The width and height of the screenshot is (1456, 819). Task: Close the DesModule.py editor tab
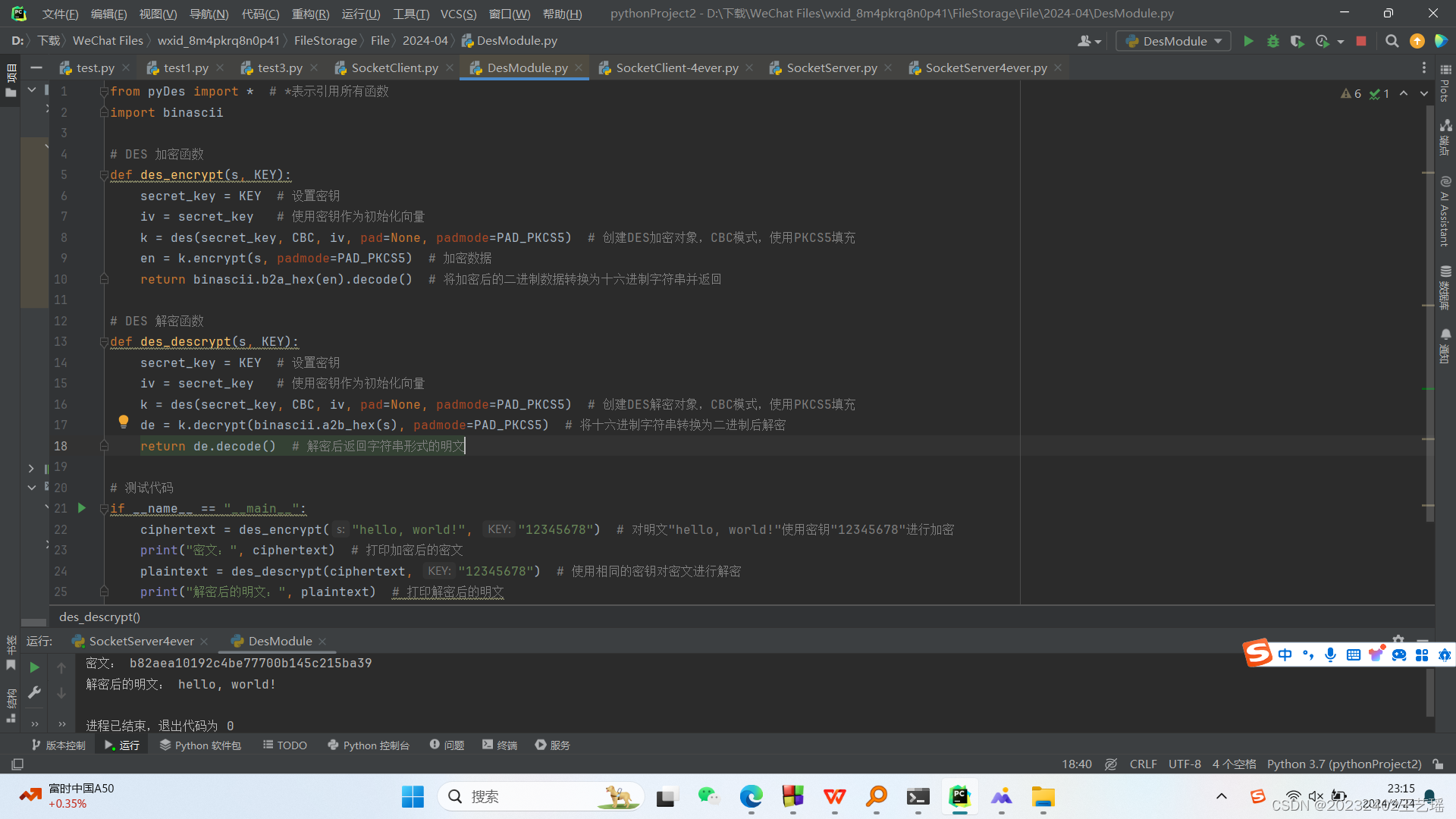[579, 67]
